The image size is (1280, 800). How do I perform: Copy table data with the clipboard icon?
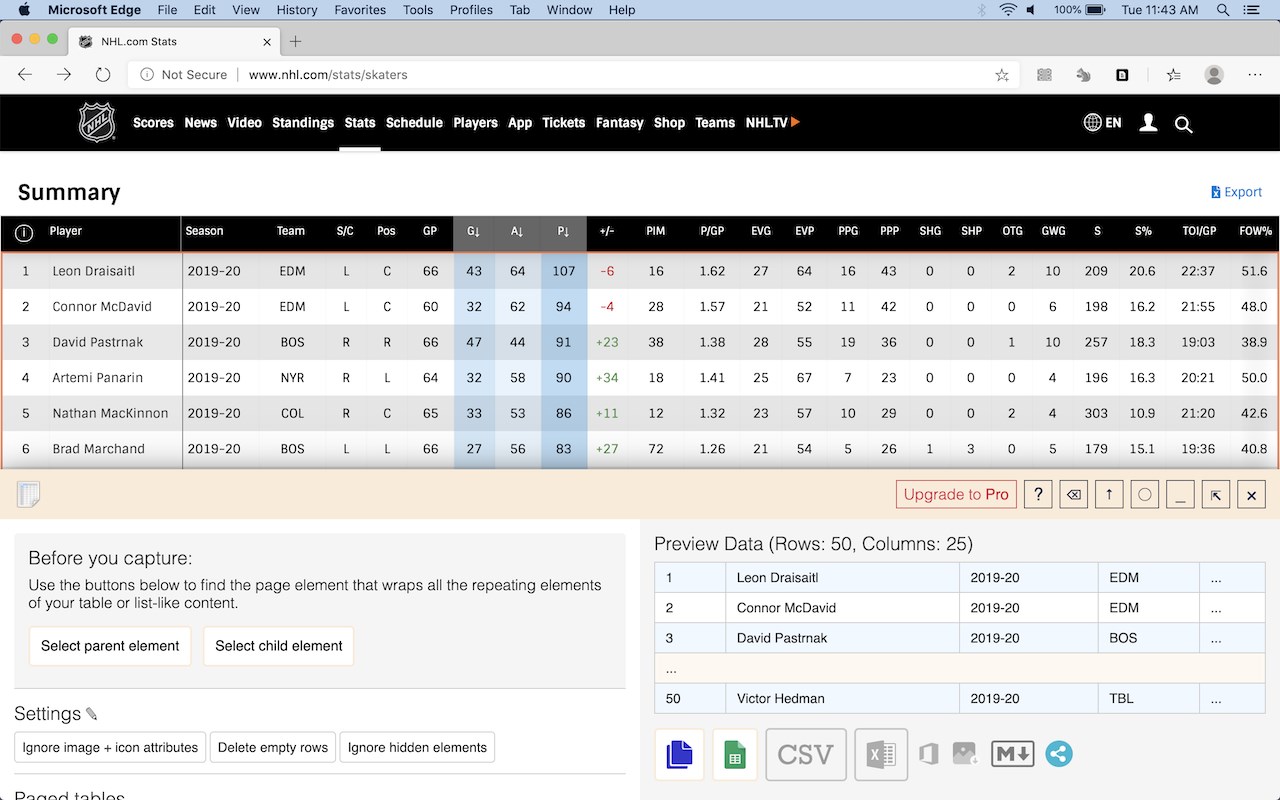point(679,754)
